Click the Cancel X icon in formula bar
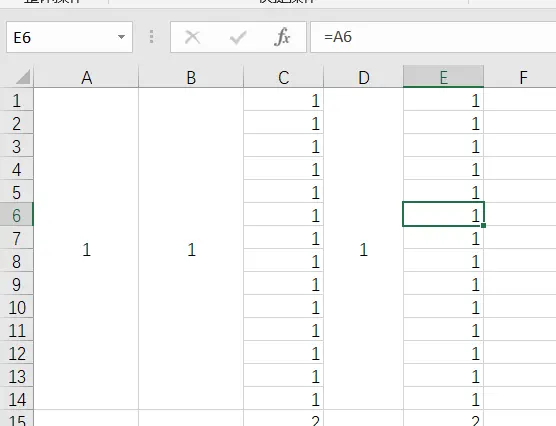556x426 pixels. (193, 37)
